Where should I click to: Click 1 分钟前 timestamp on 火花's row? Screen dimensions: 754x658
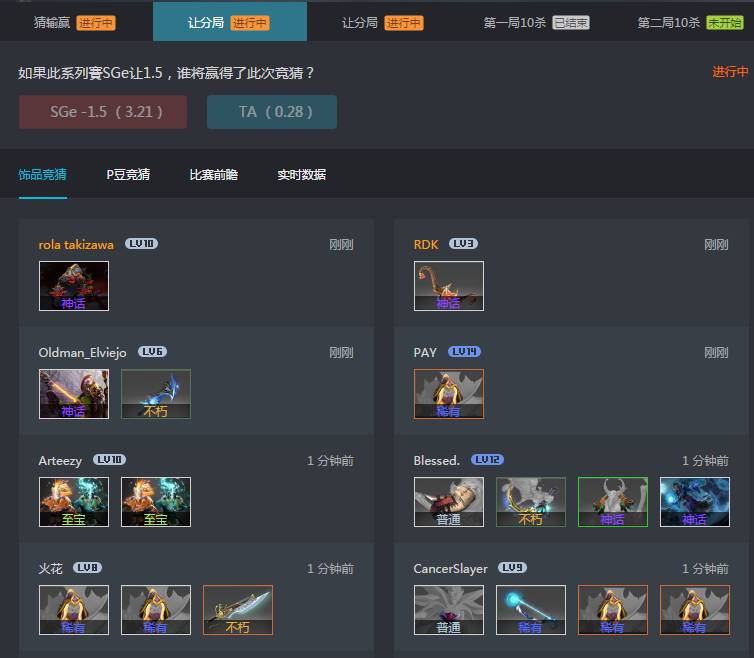coord(330,569)
